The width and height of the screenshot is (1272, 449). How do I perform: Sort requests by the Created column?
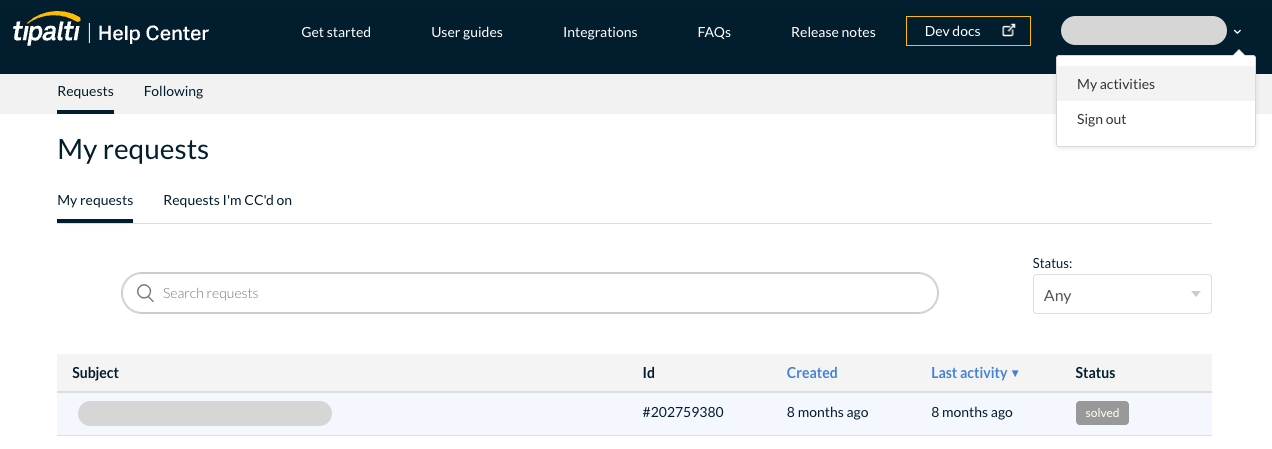(x=811, y=373)
